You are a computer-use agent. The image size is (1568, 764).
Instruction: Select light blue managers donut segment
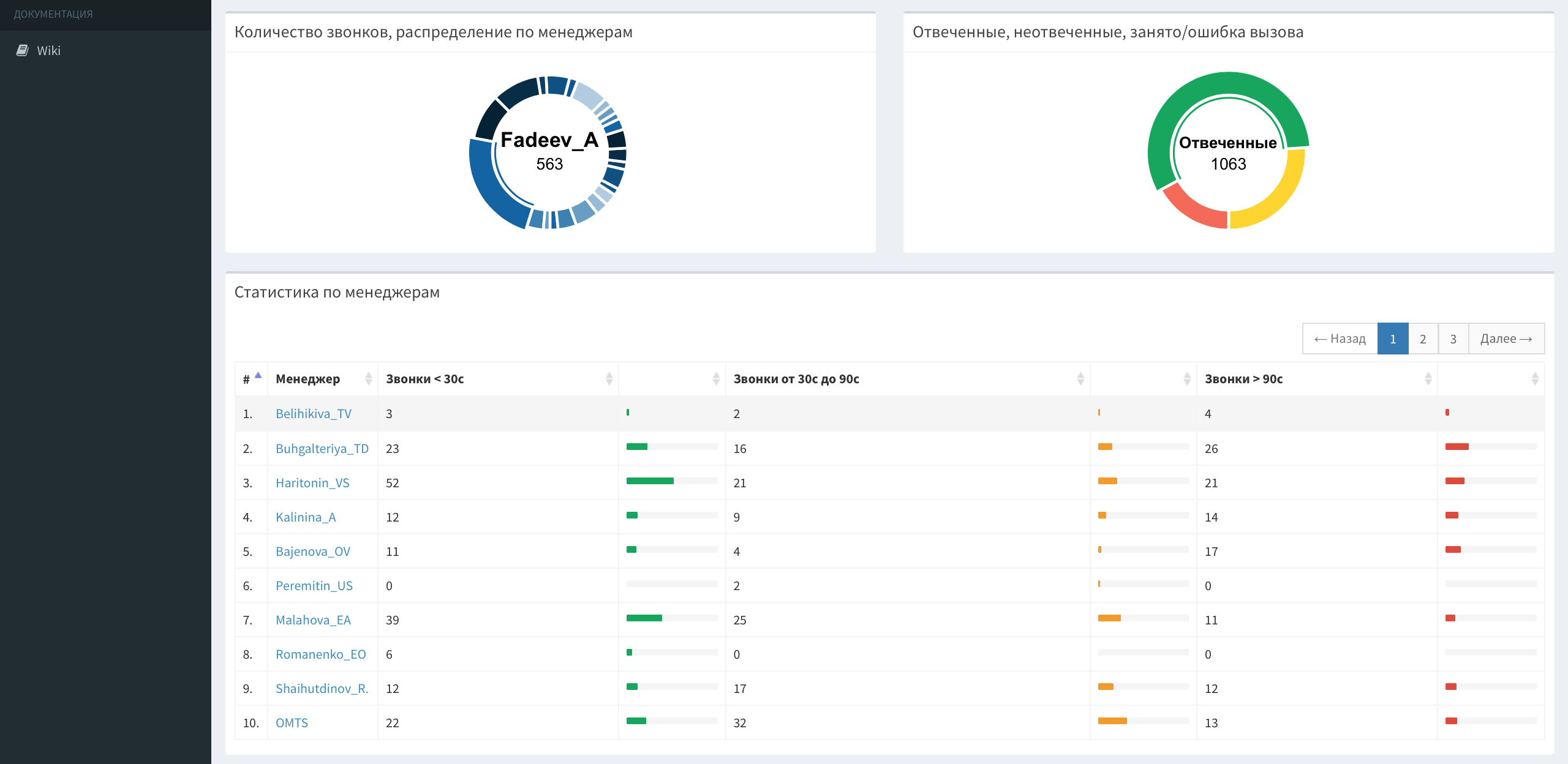(x=589, y=95)
